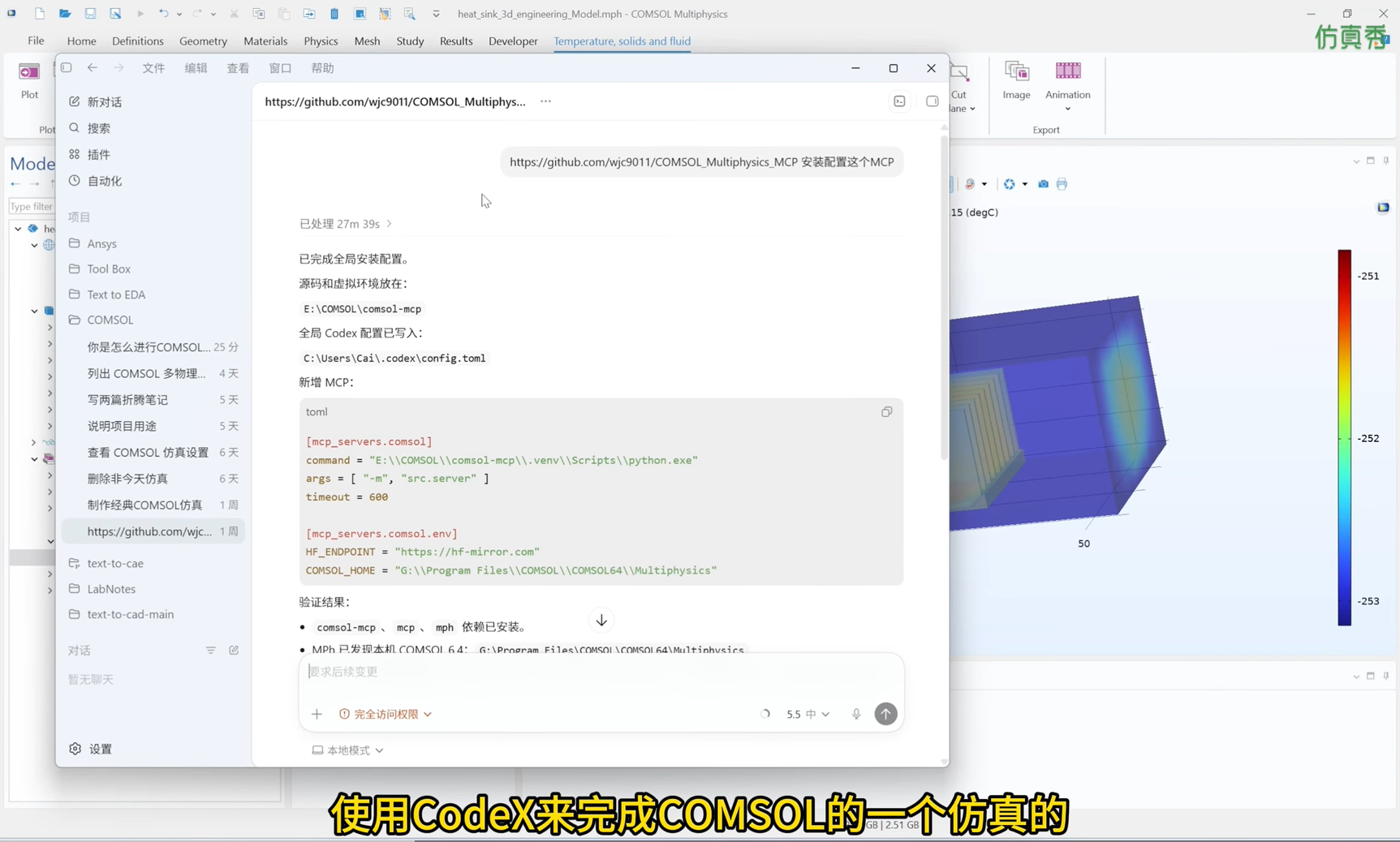Save the model with the COMSOL disk icon
The width and height of the screenshot is (1400, 842).
(90, 14)
